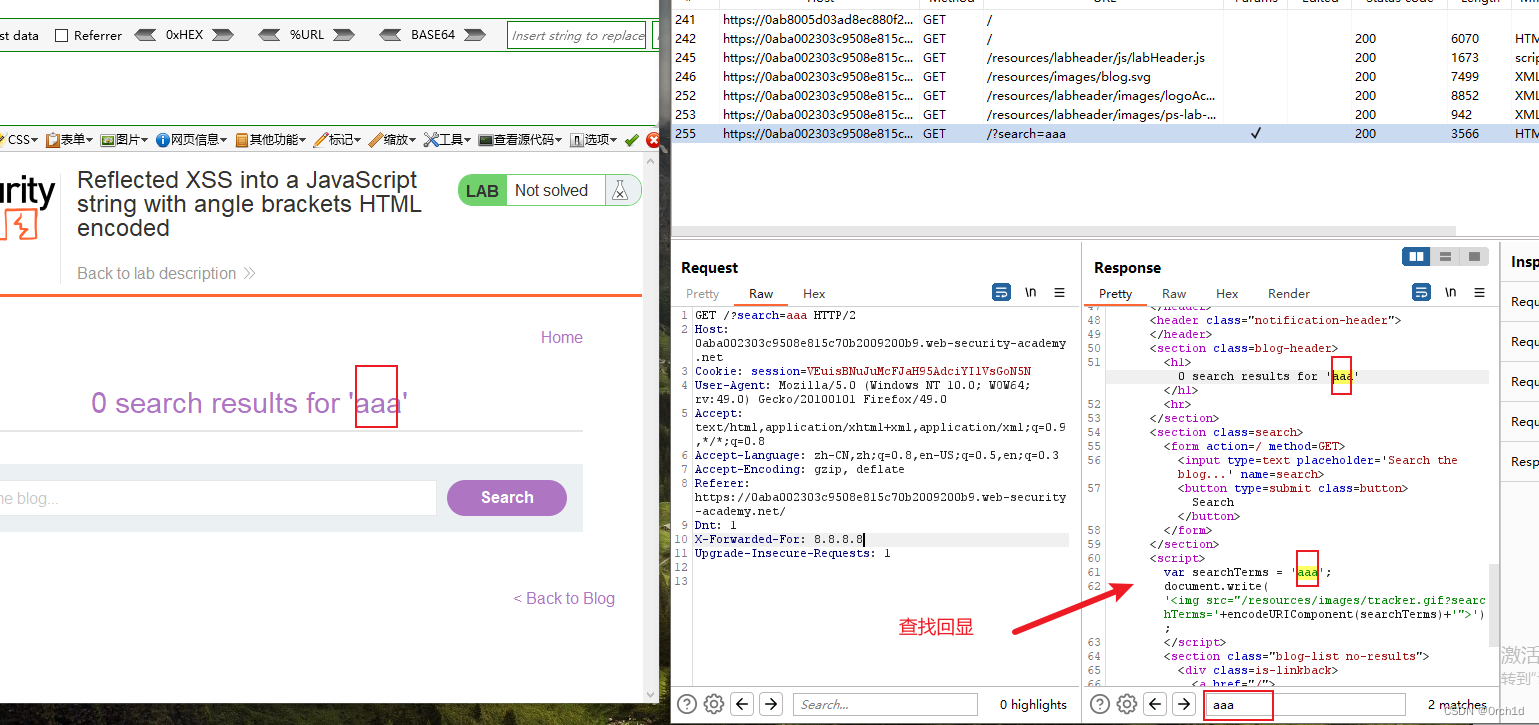The image size is (1539, 725).
Task: Switch Response view to Render tab
Action: (1289, 294)
